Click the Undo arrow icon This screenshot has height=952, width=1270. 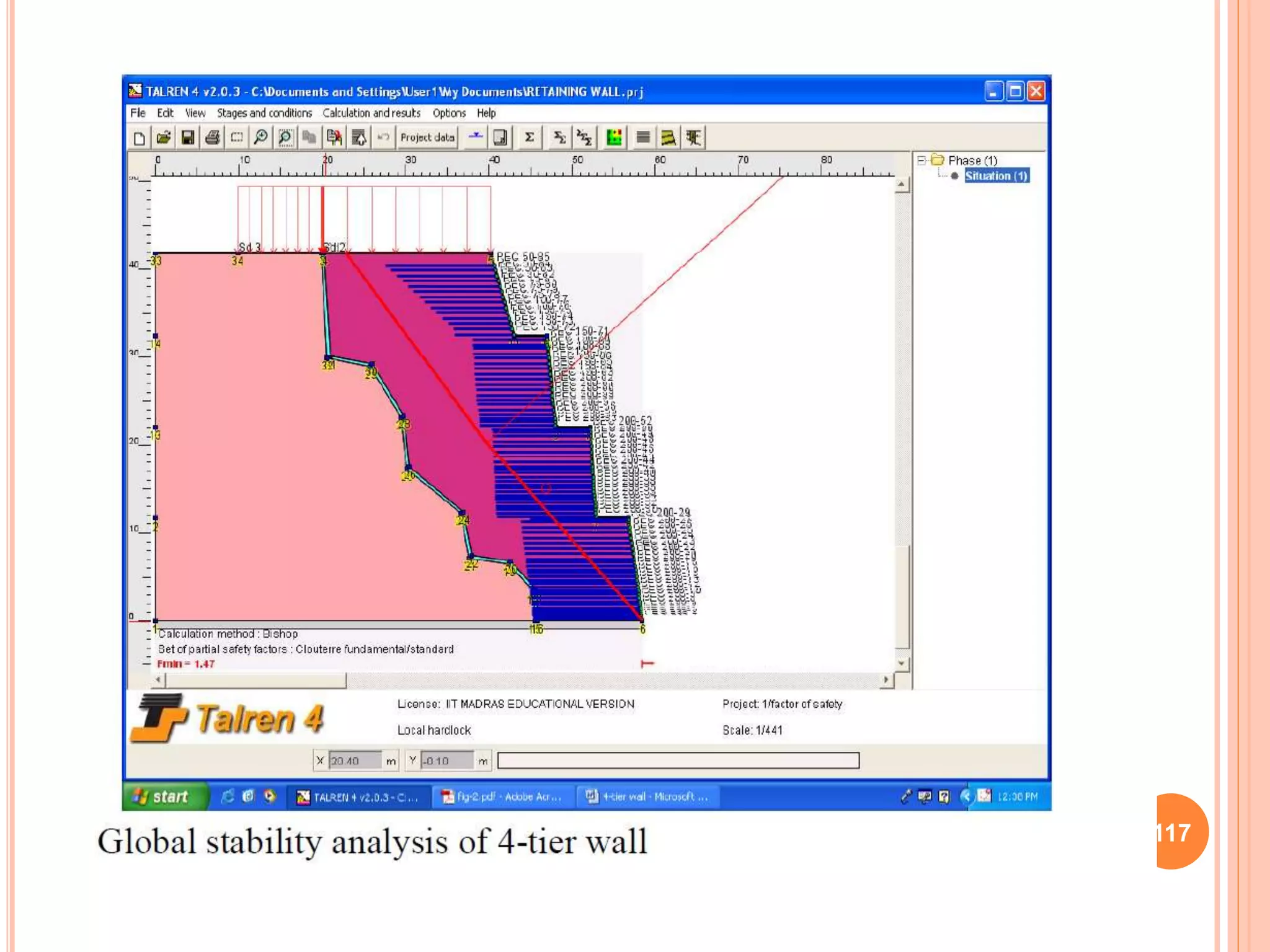coord(383,138)
